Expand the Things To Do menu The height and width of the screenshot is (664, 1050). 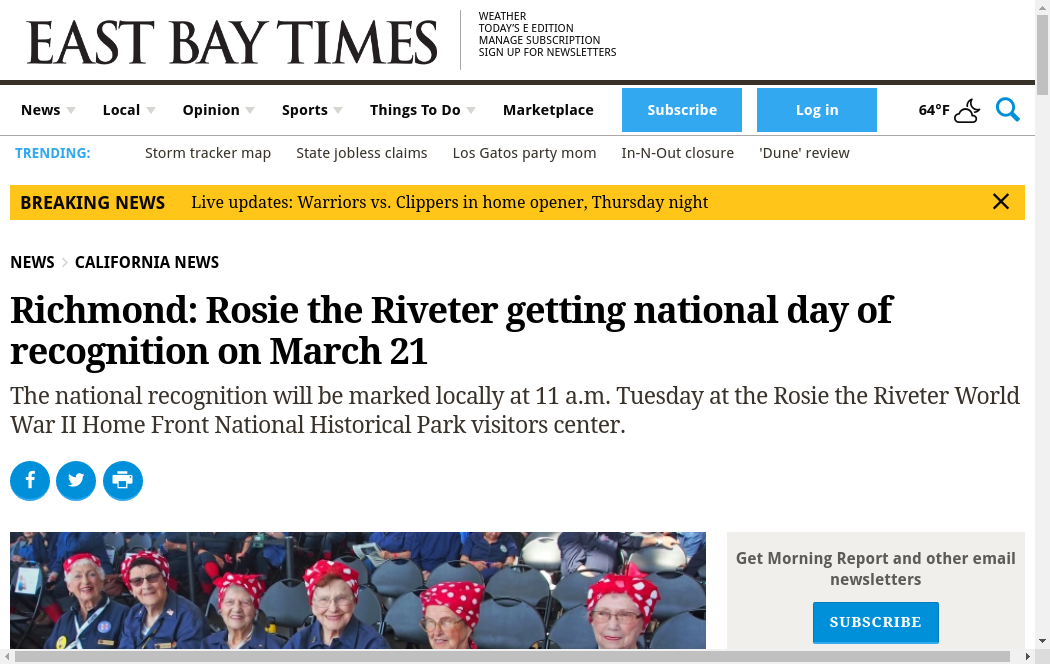click(421, 110)
